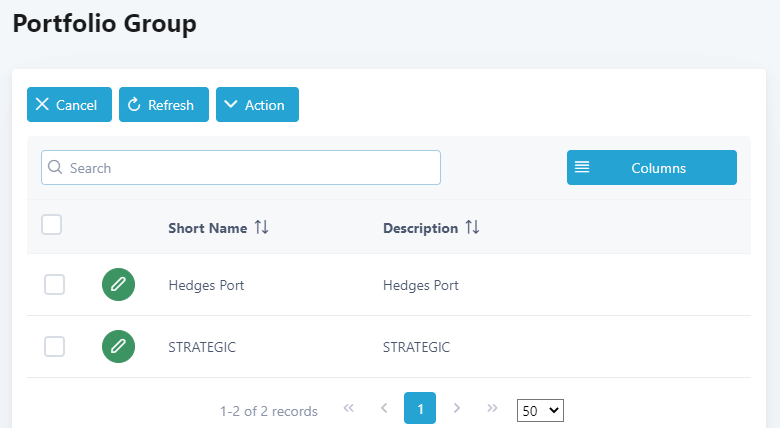The height and width of the screenshot is (428, 780).
Task: Open the Action dropdown menu
Action: 257,105
